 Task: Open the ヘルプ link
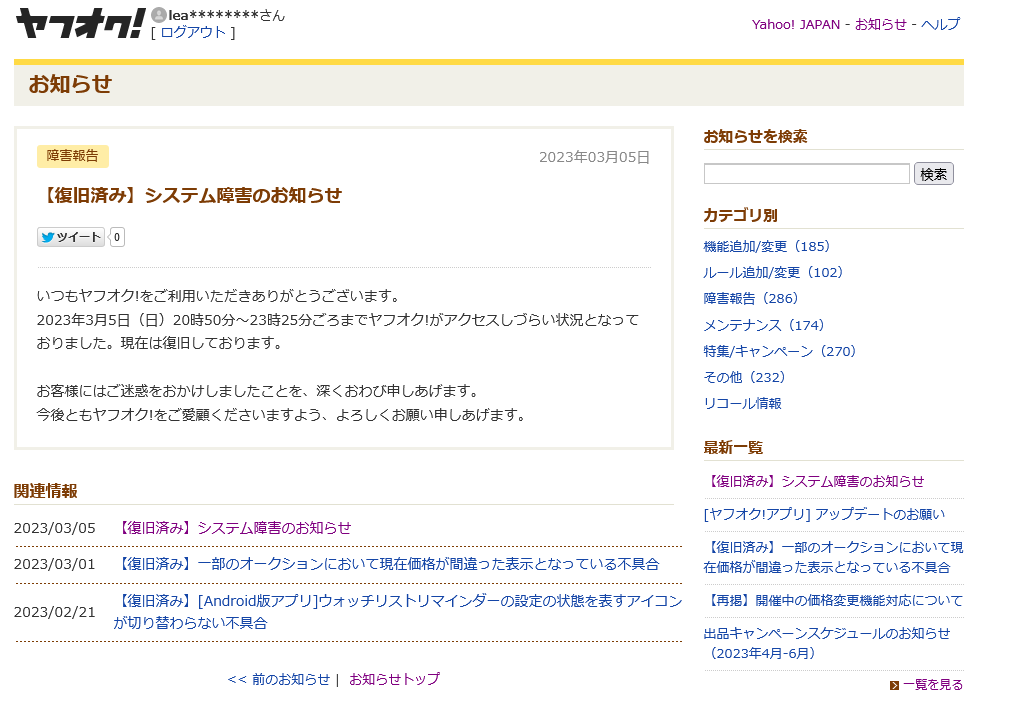(940, 24)
